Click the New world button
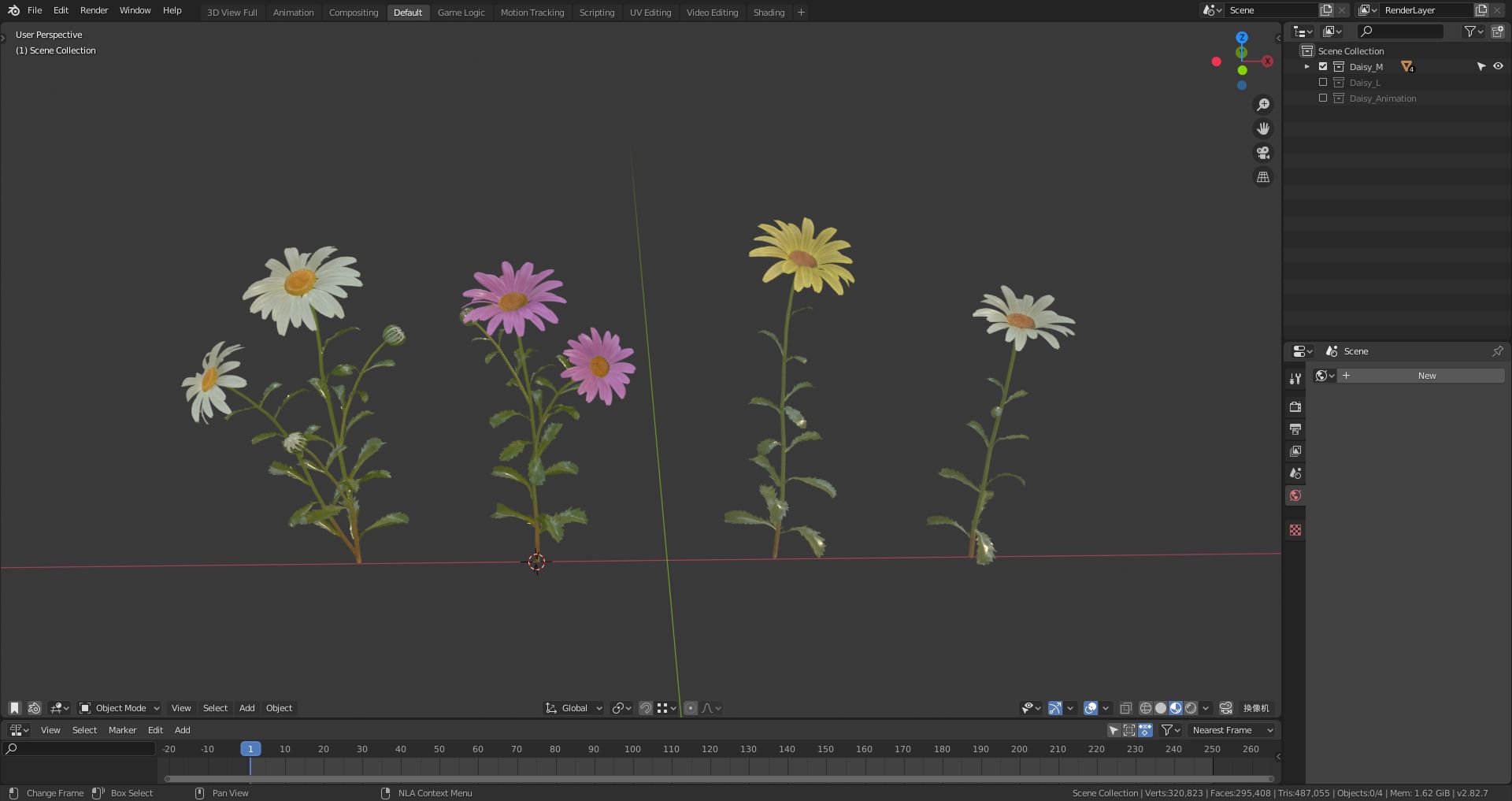 pyautogui.click(x=1426, y=376)
